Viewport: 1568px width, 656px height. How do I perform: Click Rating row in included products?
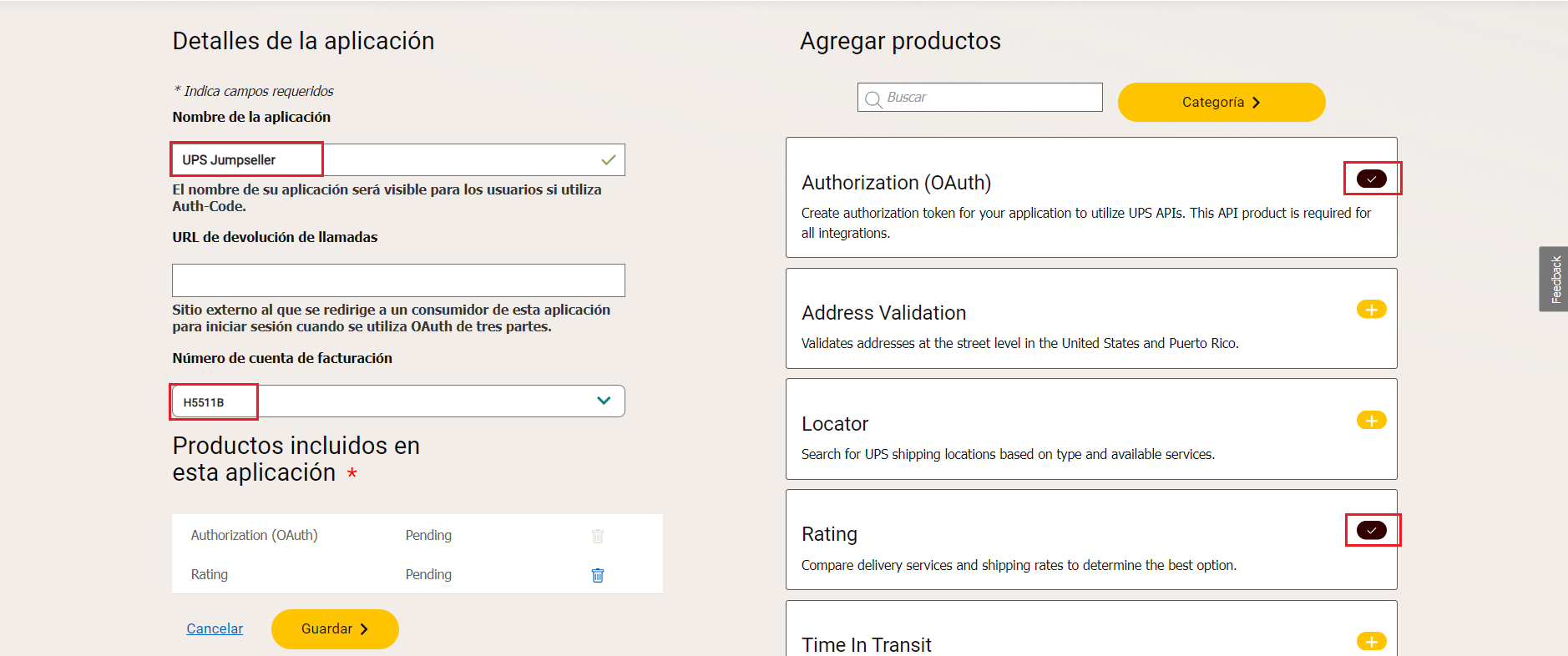(417, 574)
